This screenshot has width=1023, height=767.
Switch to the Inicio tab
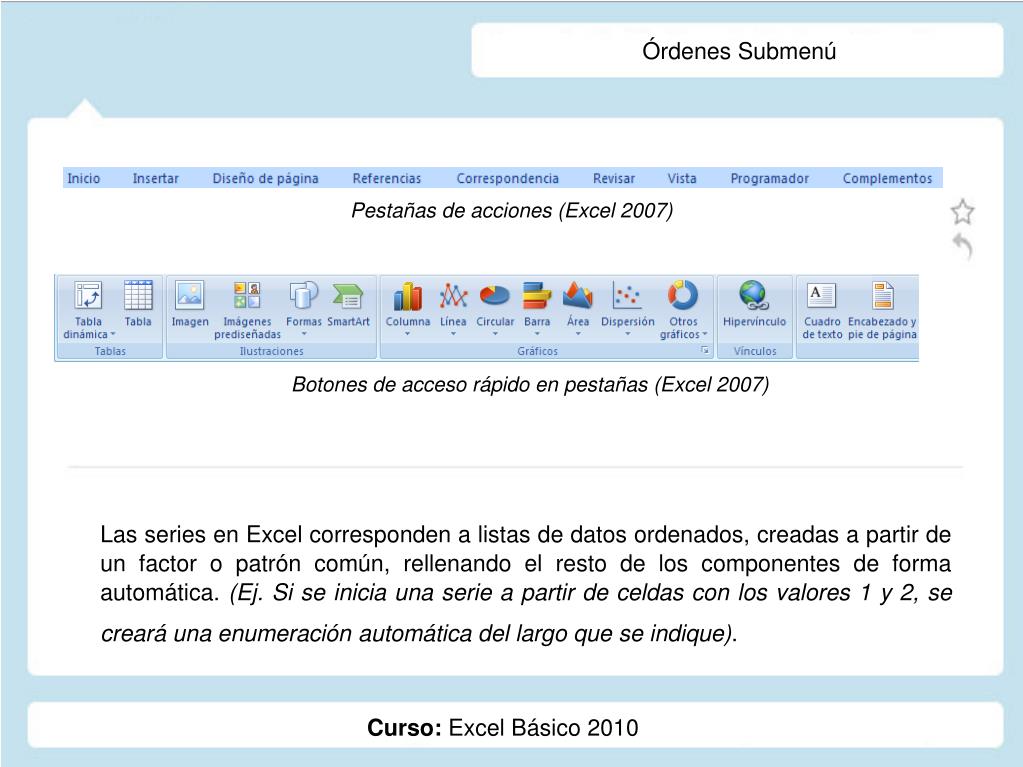84,178
